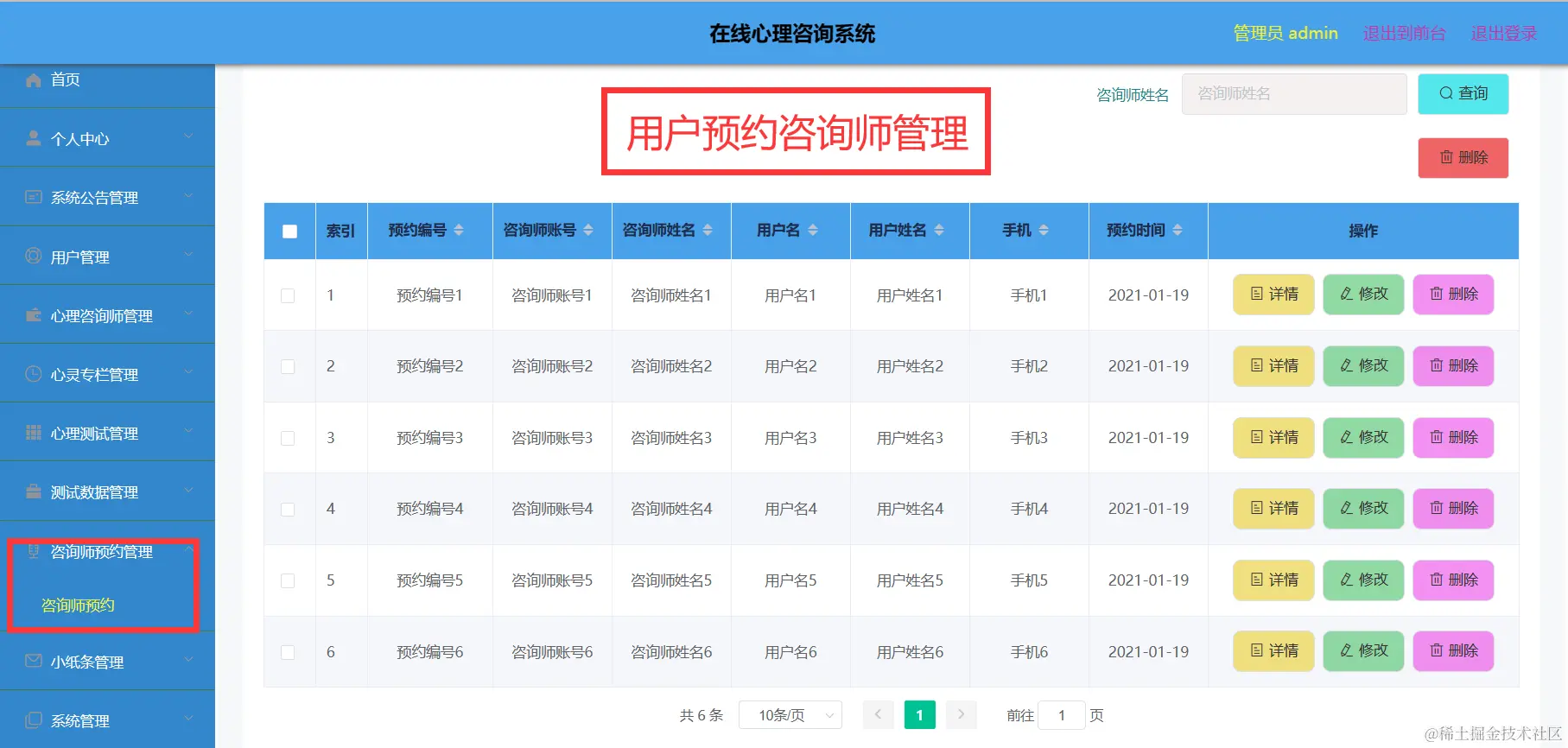Click the 咨询师姓名 search input field
The width and height of the screenshot is (1568, 748).
click(1294, 93)
